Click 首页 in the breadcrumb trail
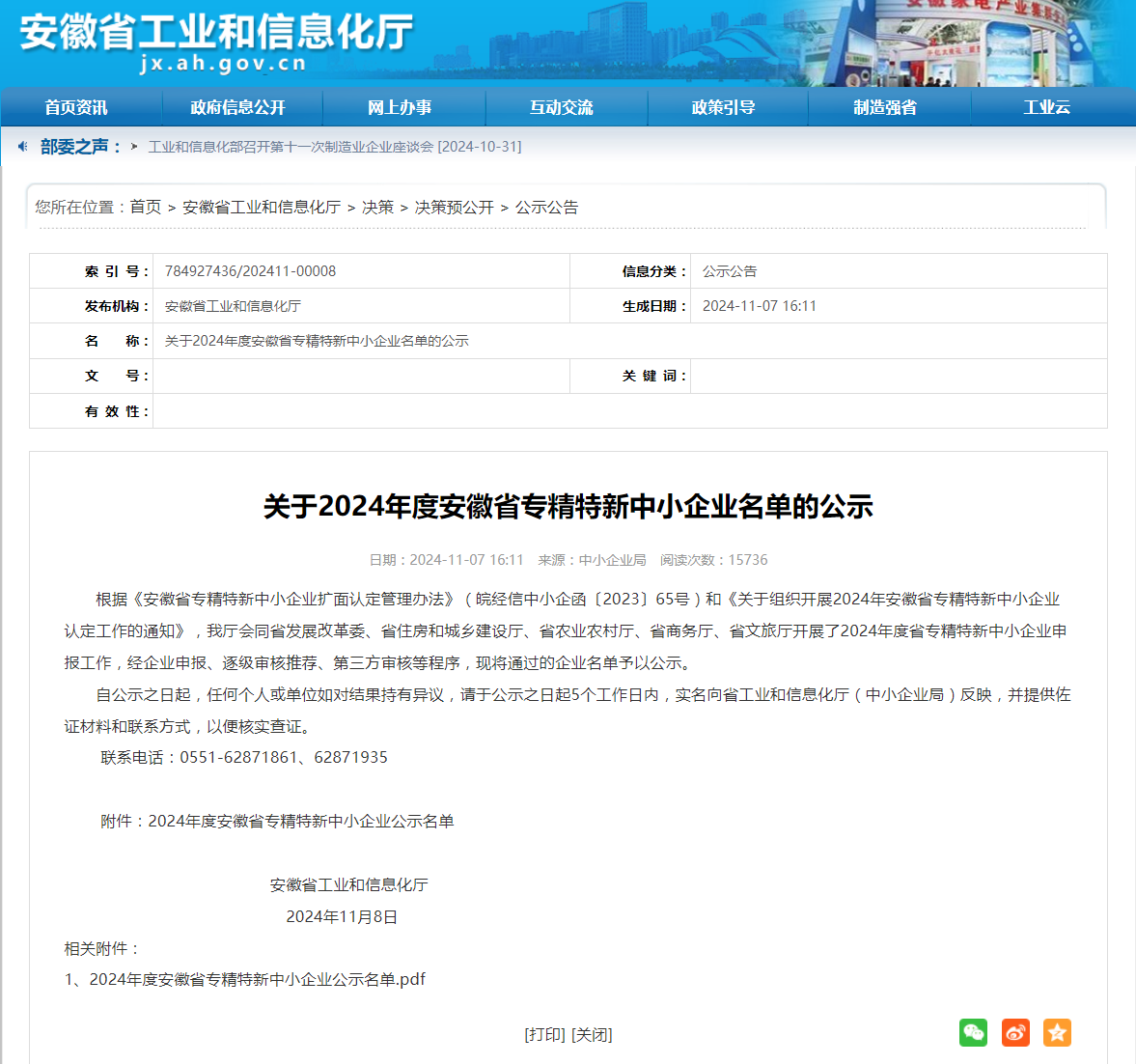Image resolution: width=1136 pixels, height=1064 pixels. point(146,207)
